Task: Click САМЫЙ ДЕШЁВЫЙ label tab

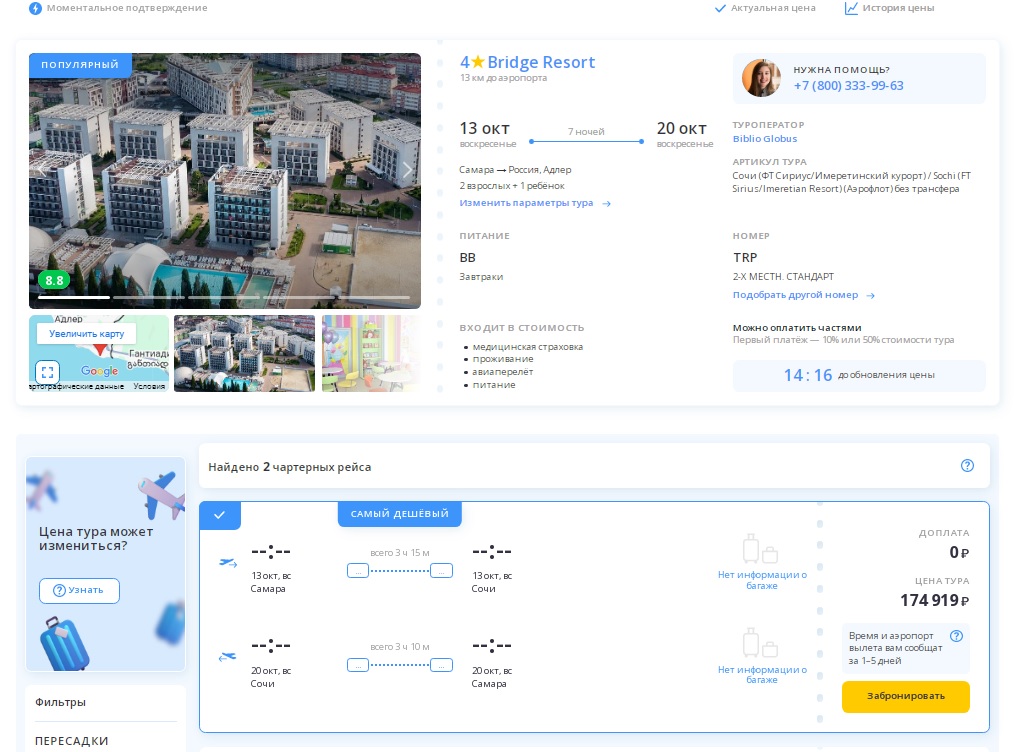Action: coord(400,514)
